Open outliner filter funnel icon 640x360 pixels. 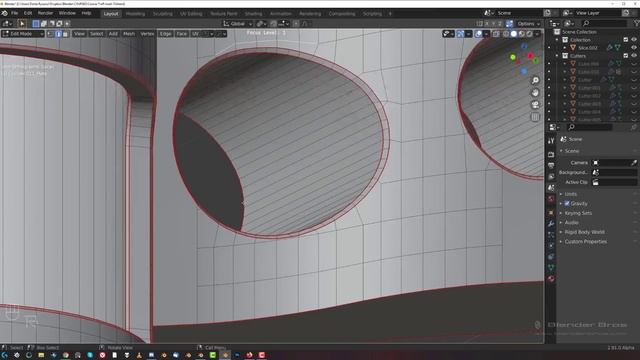tap(636, 24)
